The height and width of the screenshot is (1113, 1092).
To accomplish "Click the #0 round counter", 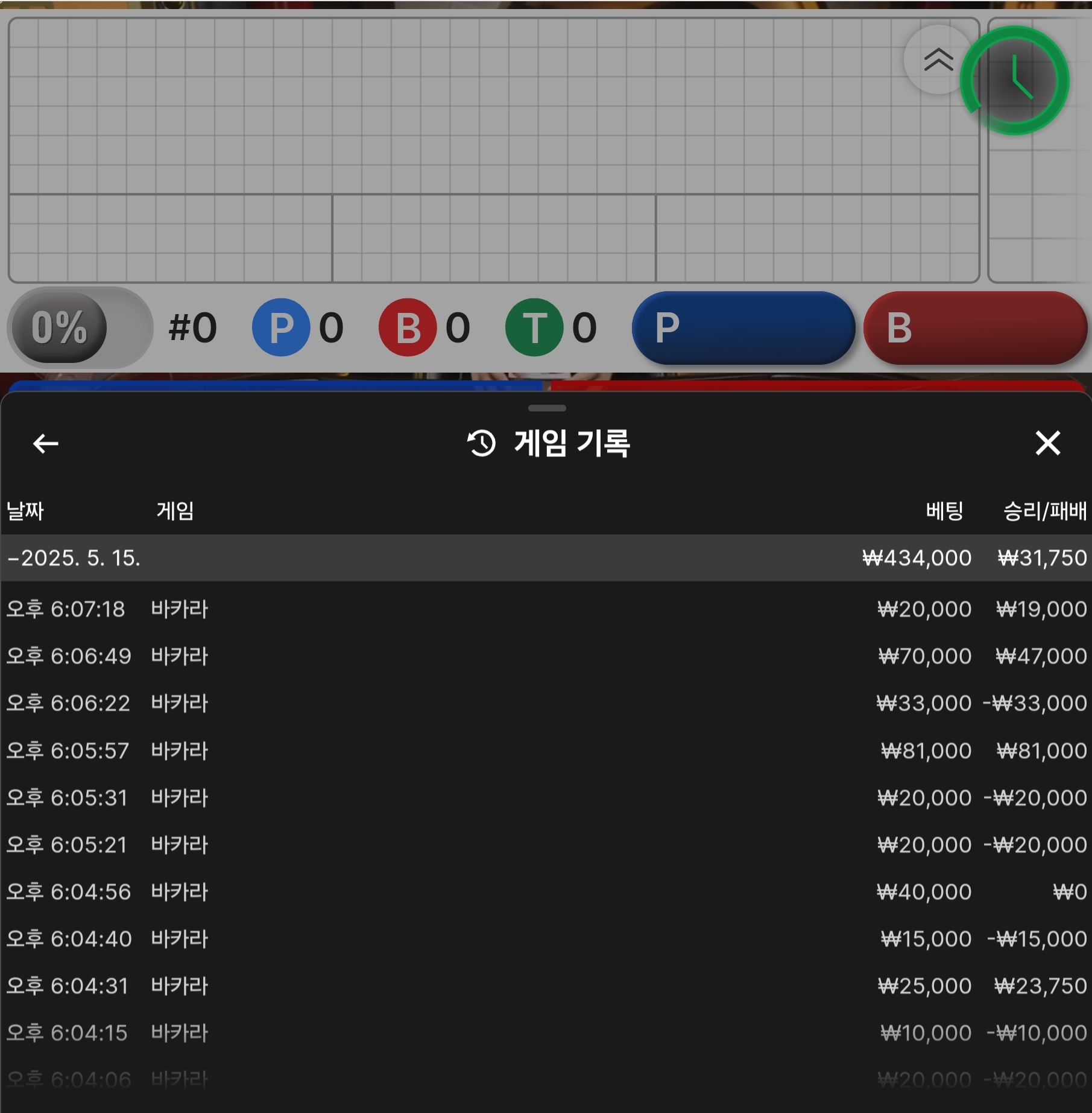I will pos(192,328).
